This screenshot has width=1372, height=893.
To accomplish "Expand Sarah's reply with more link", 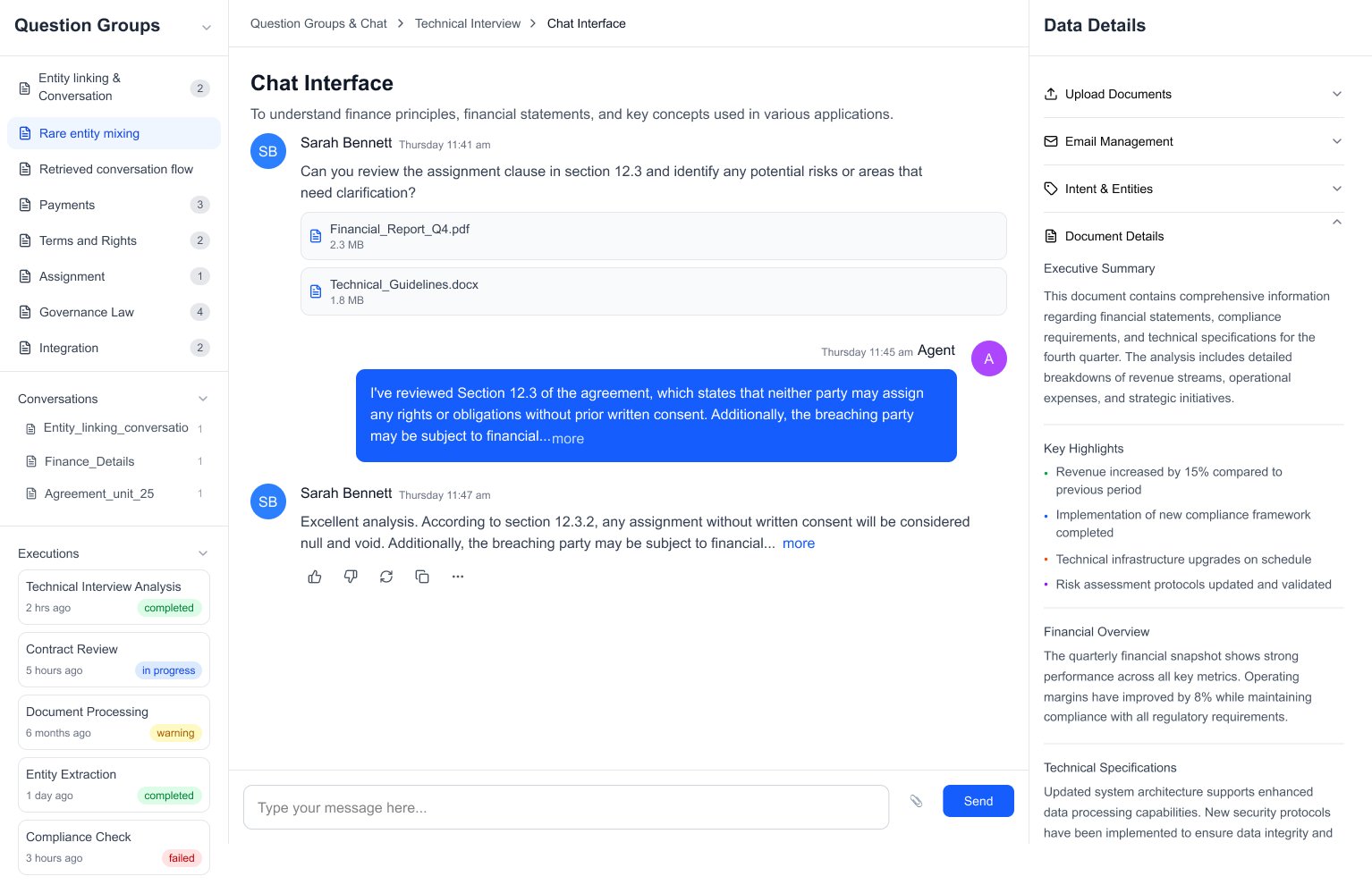I will [798, 543].
